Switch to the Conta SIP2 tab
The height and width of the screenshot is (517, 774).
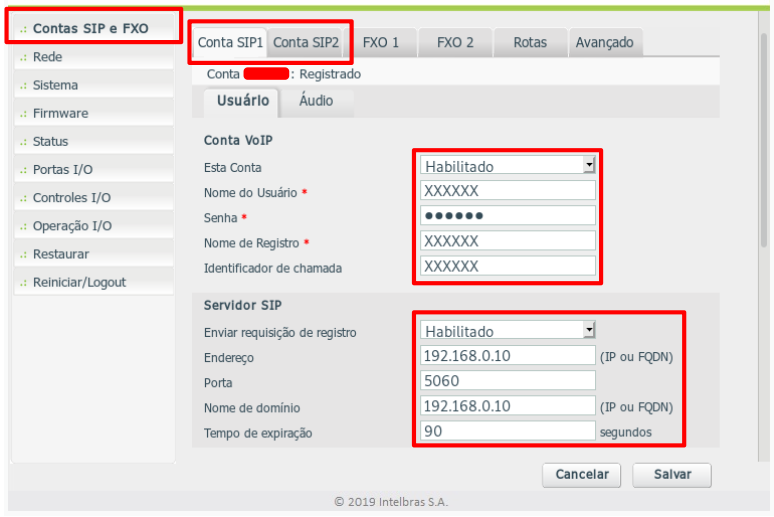coord(306,42)
